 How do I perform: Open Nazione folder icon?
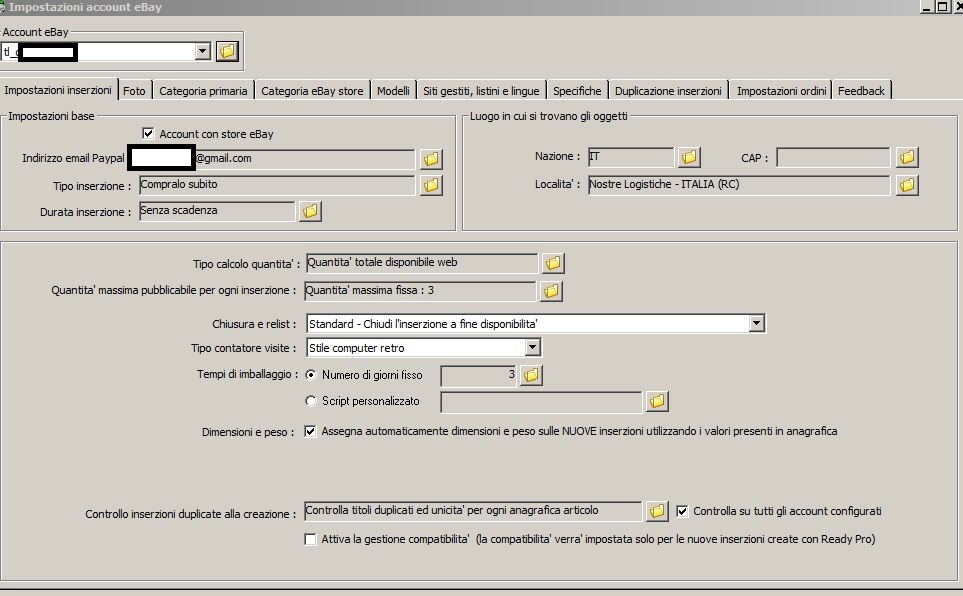[689, 157]
